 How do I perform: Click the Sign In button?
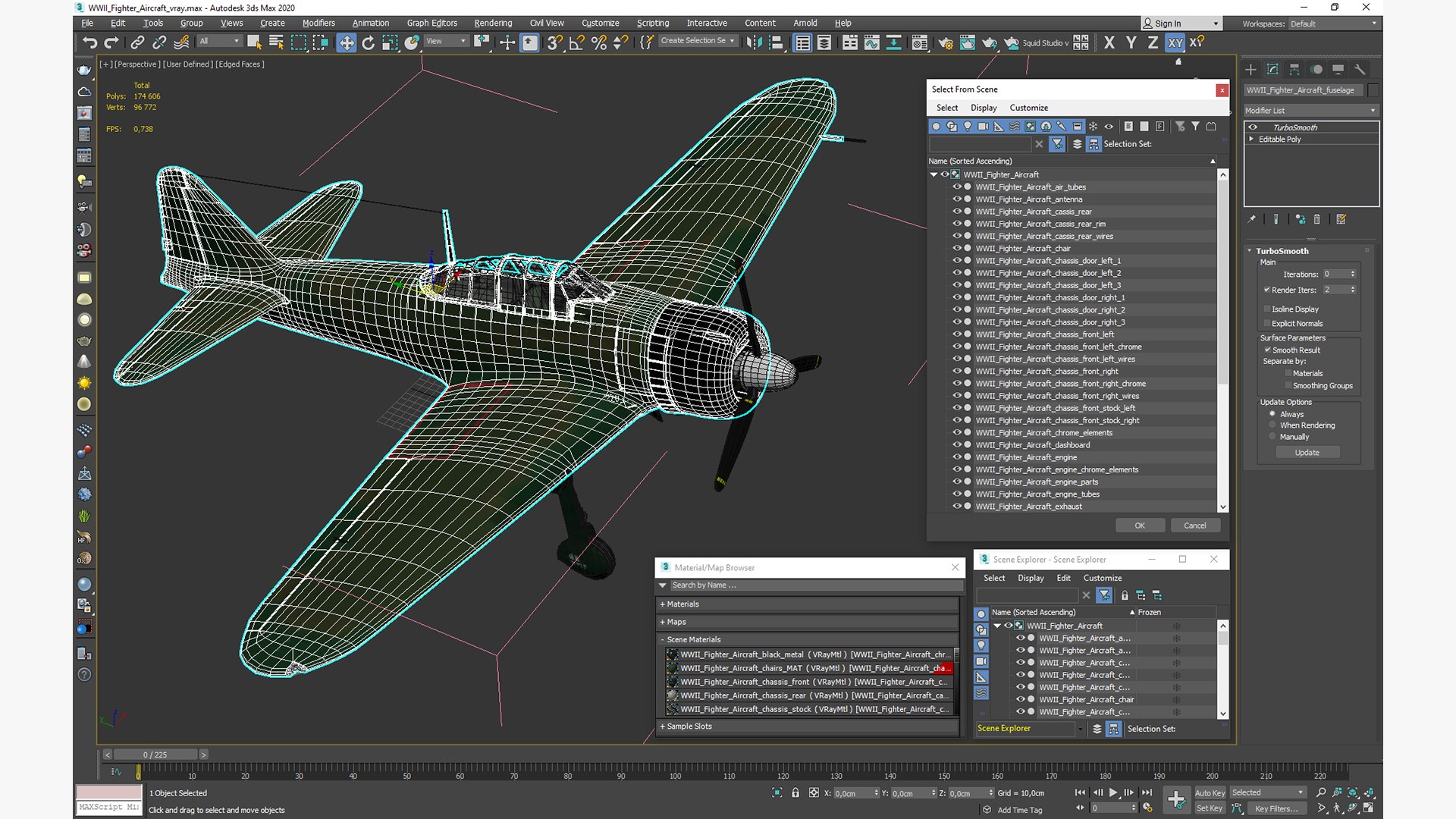(1181, 24)
